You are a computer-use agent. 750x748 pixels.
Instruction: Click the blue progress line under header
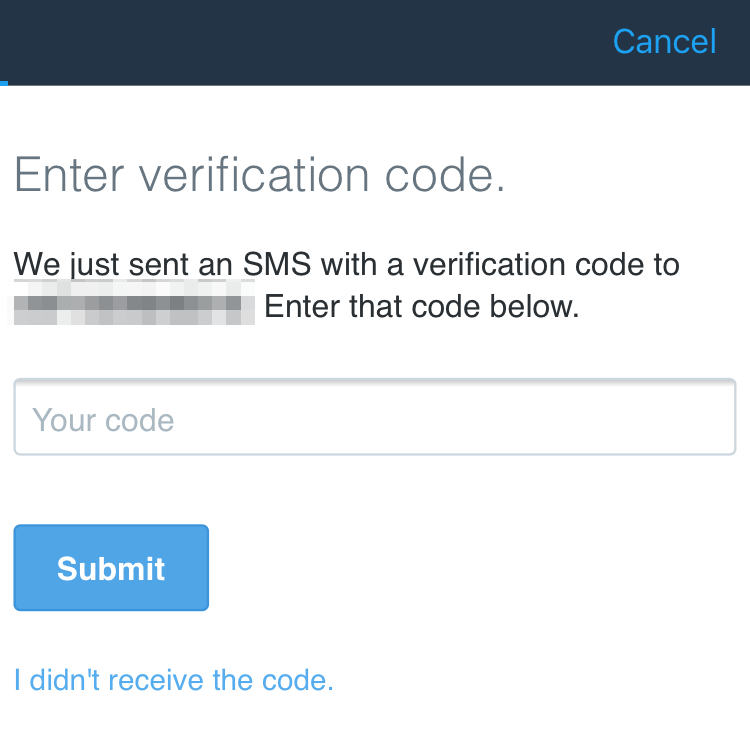click(4, 83)
